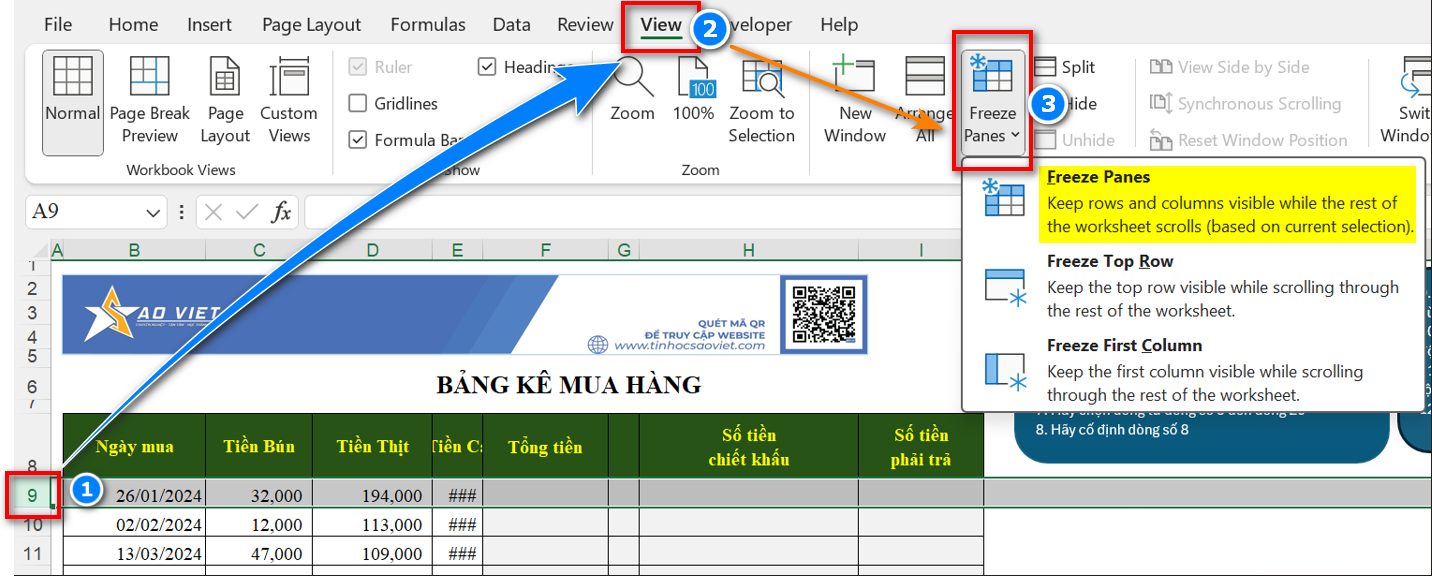Select row 9 header
The height and width of the screenshot is (576, 1432).
(x=33, y=495)
